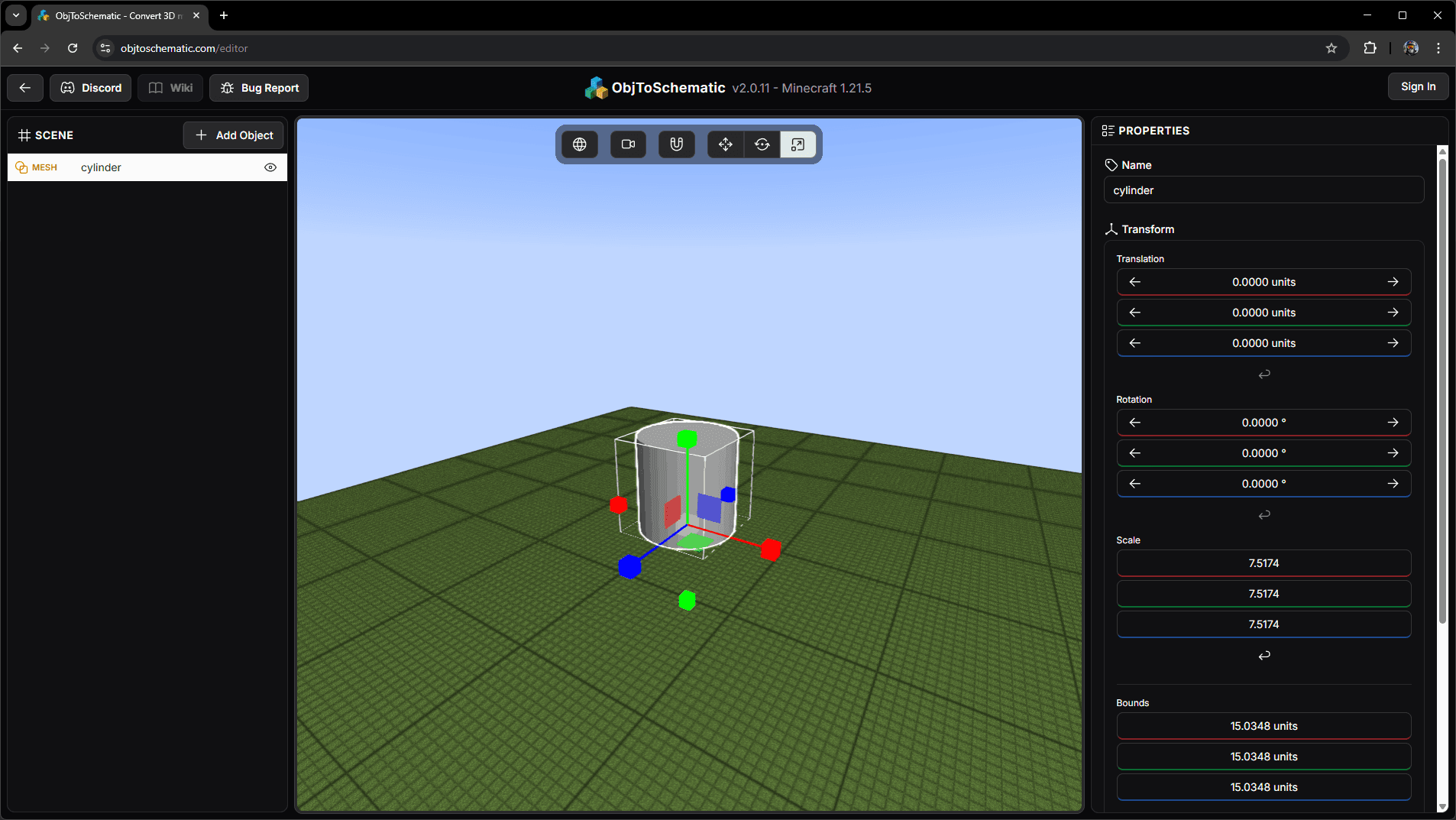Increase X translation with the right arrow
The image size is (1456, 820).
tap(1393, 281)
